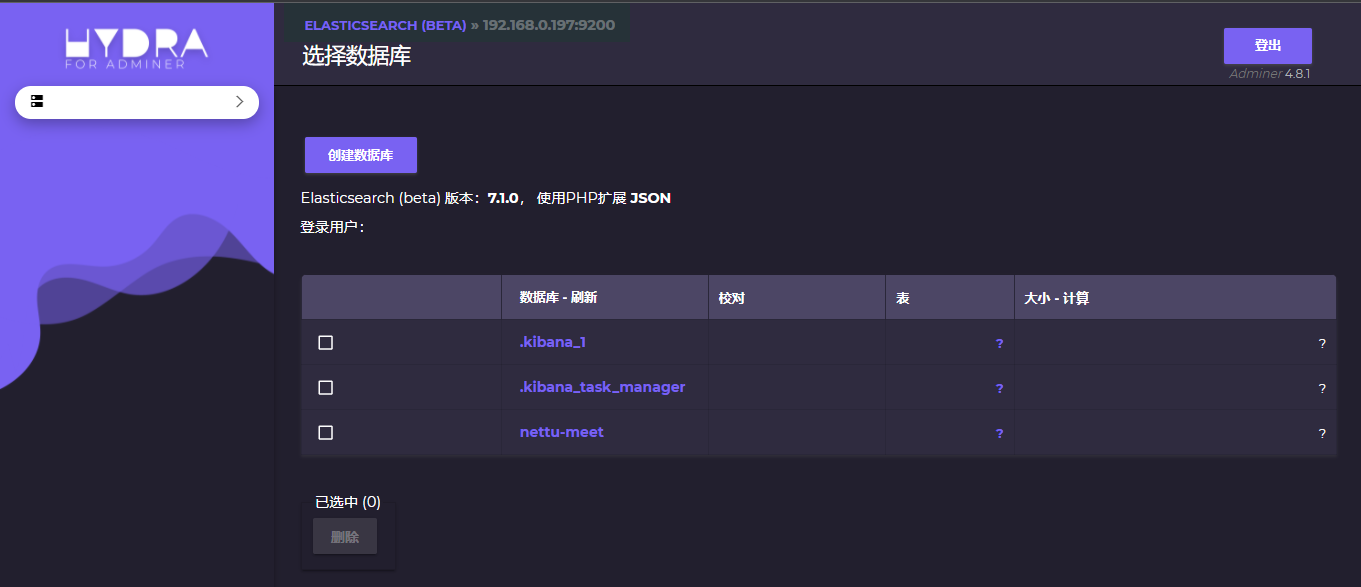
Task: Open the .kibana_1 database
Action: (553, 342)
